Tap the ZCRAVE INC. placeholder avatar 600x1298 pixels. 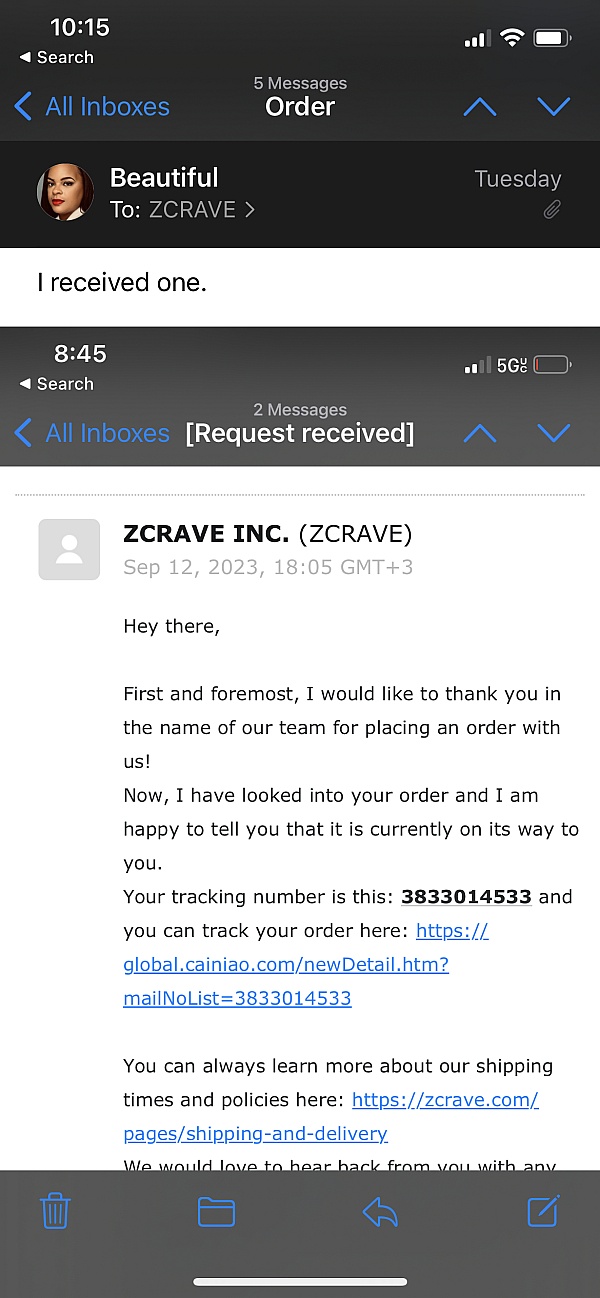69,549
